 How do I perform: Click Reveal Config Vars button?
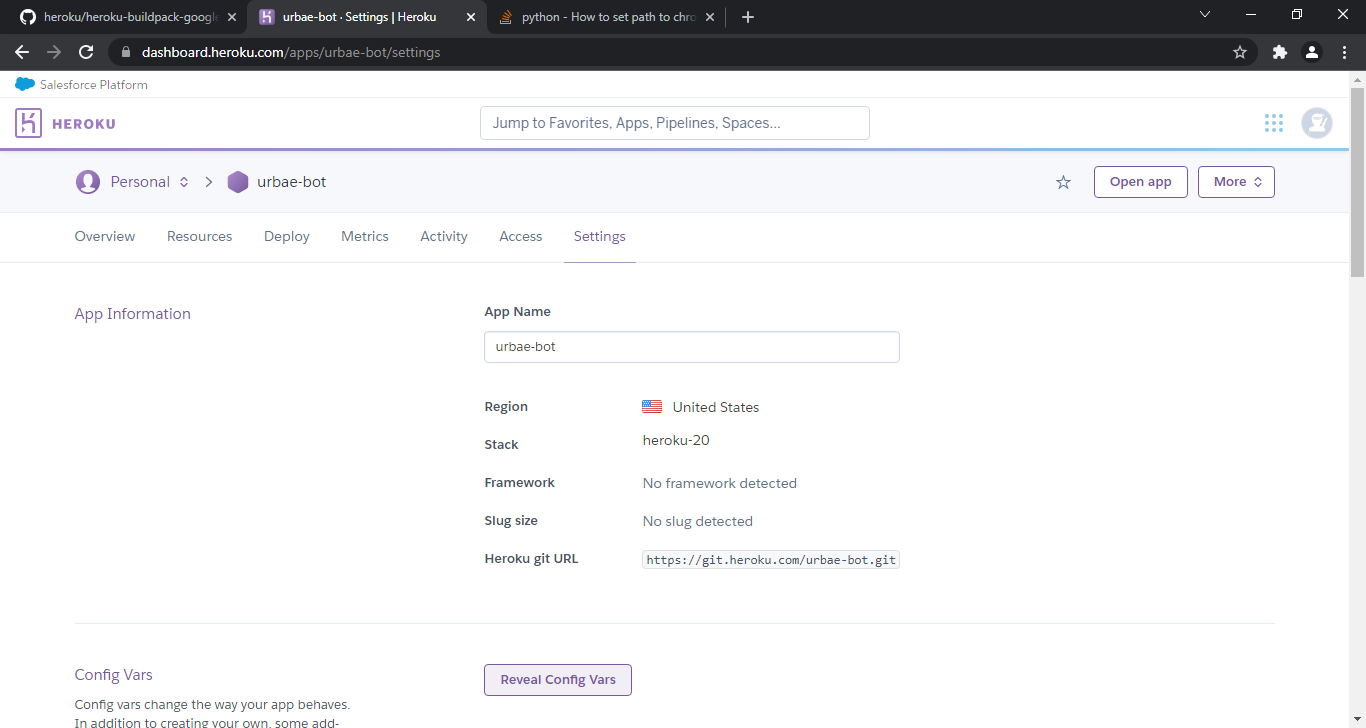click(558, 680)
